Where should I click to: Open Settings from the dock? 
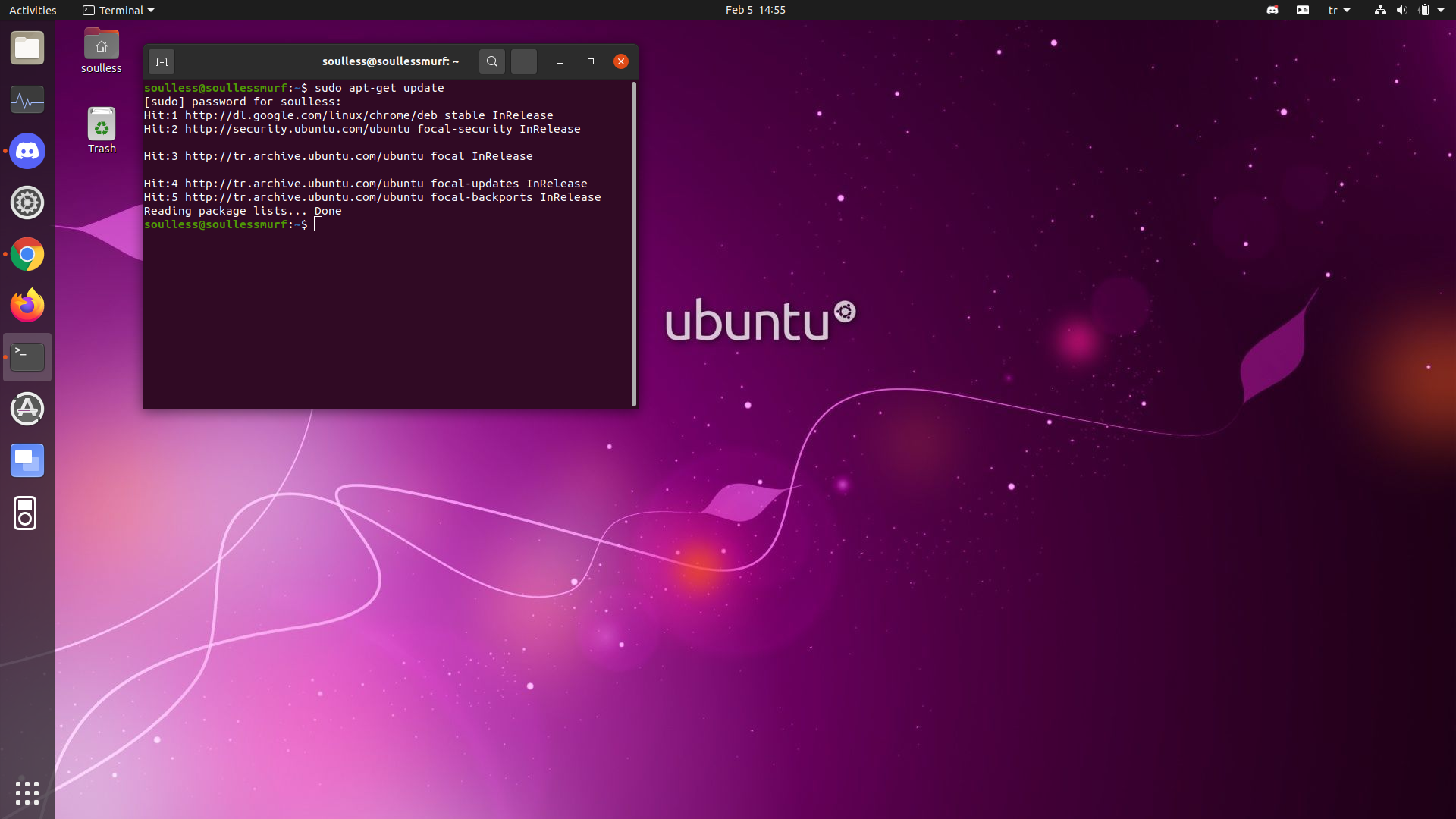click(x=27, y=203)
